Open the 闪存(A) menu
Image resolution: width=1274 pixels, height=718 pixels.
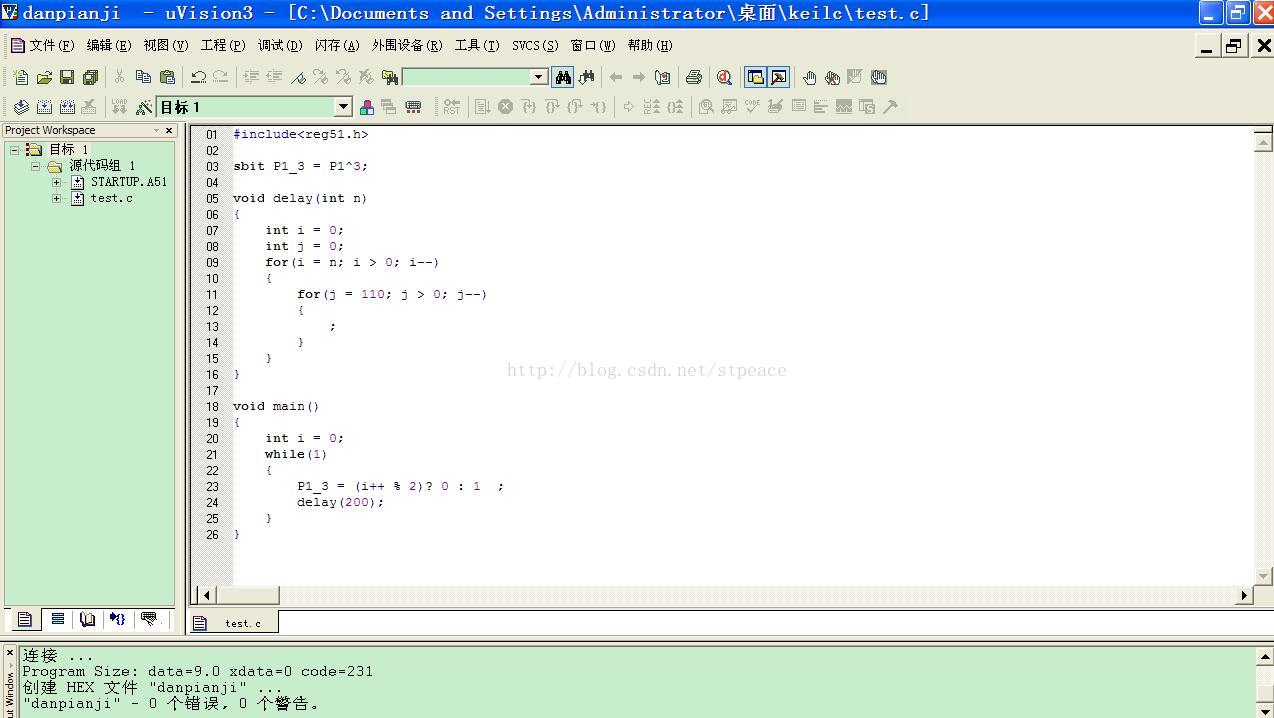point(337,45)
